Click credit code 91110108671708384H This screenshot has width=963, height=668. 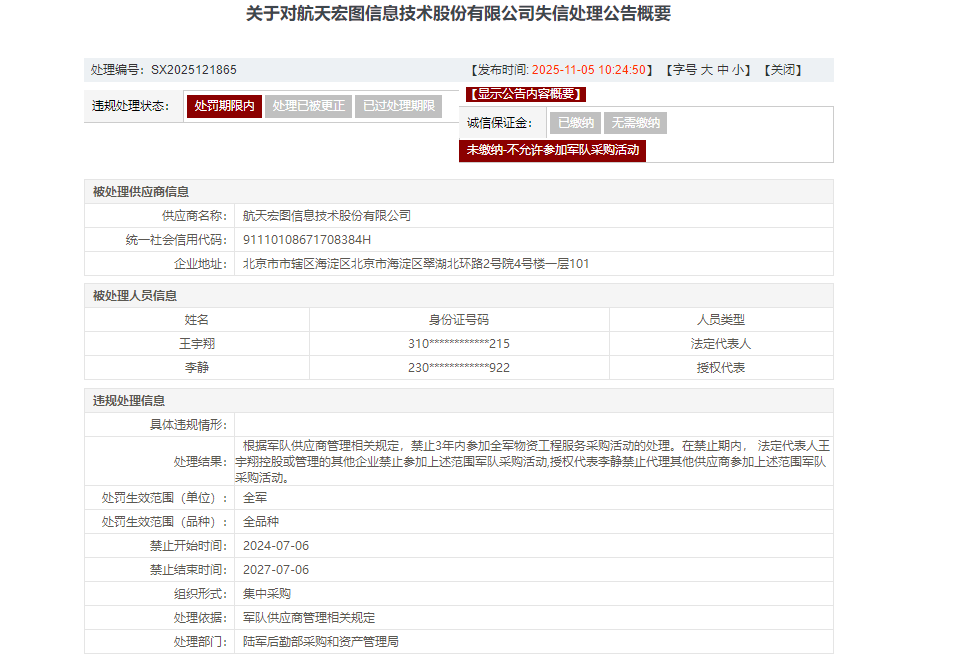point(306,239)
